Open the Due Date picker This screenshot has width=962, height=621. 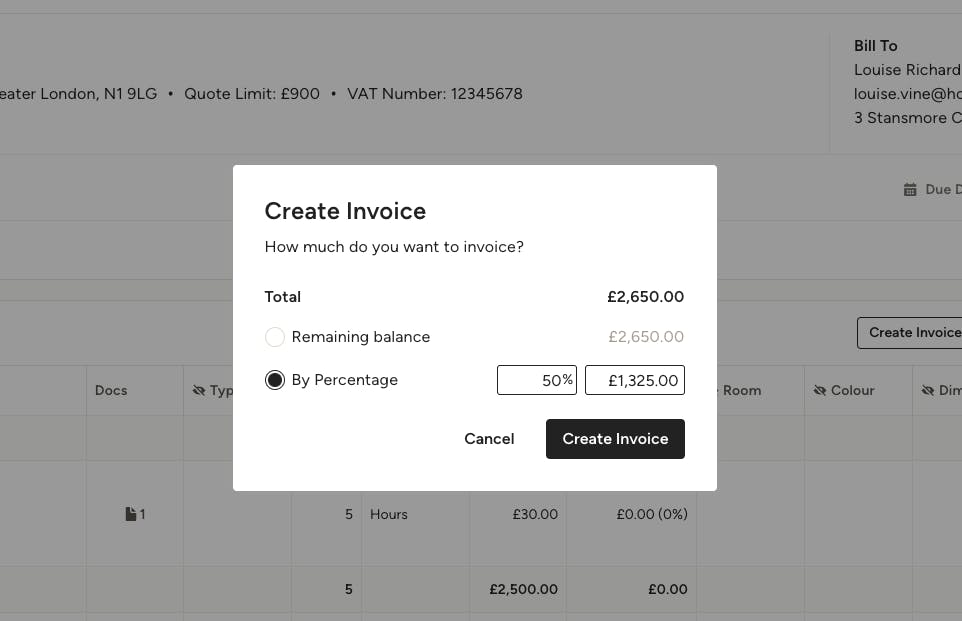click(940, 189)
